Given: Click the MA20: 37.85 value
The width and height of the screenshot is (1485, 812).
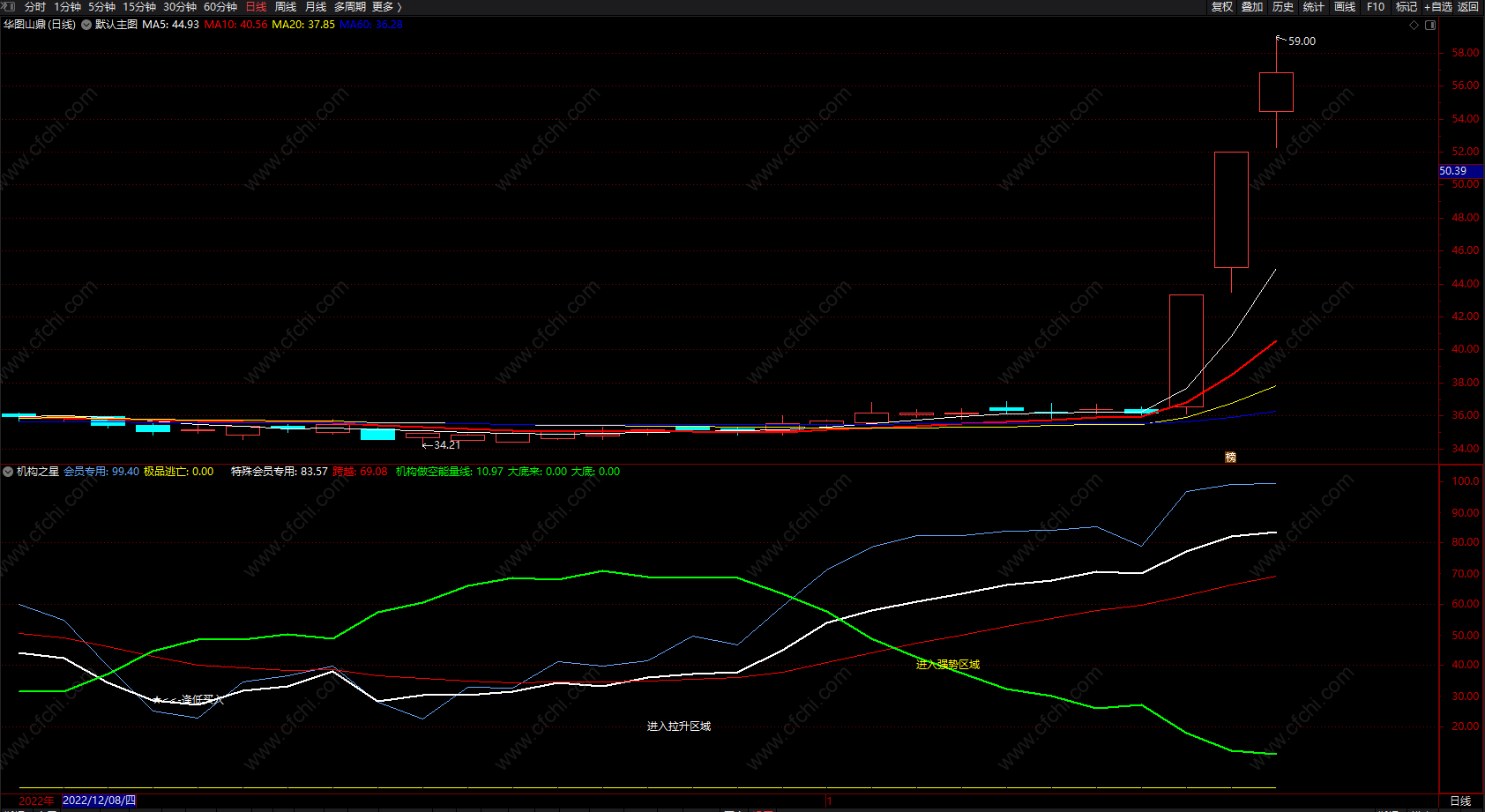Looking at the screenshot, I should pos(303,25).
